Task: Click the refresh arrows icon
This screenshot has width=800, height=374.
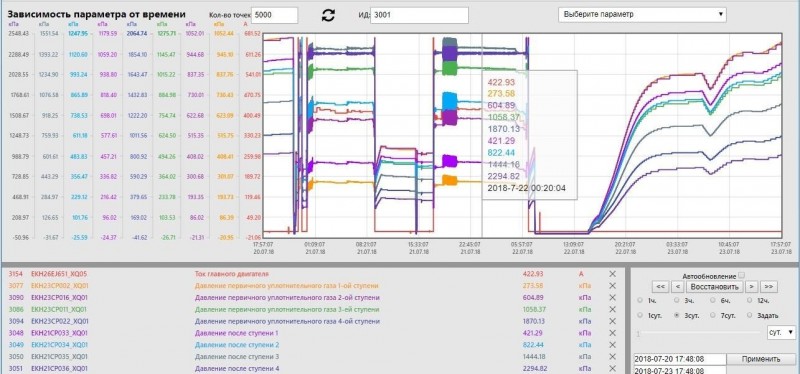Action: pos(328,15)
